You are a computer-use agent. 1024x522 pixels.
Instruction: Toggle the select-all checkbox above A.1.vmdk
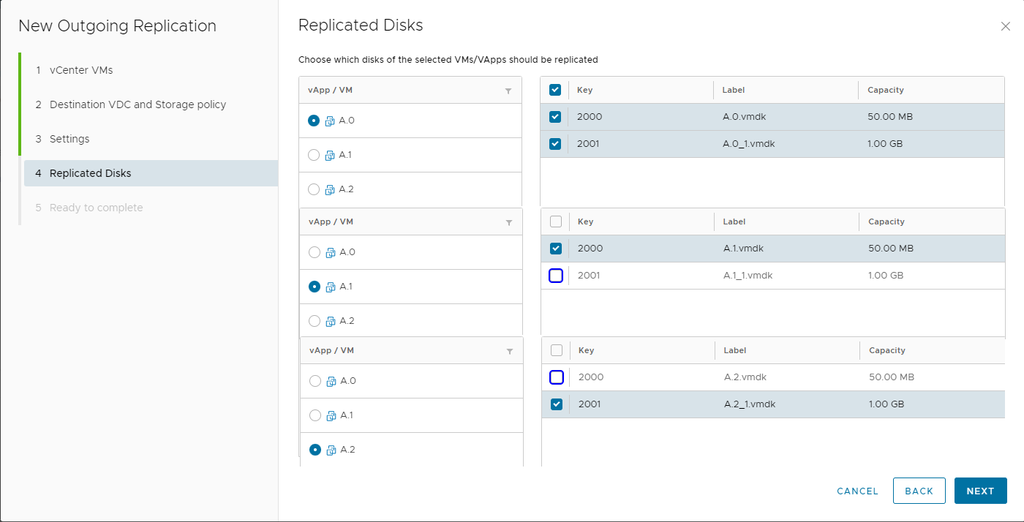click(x=556, y=222)
